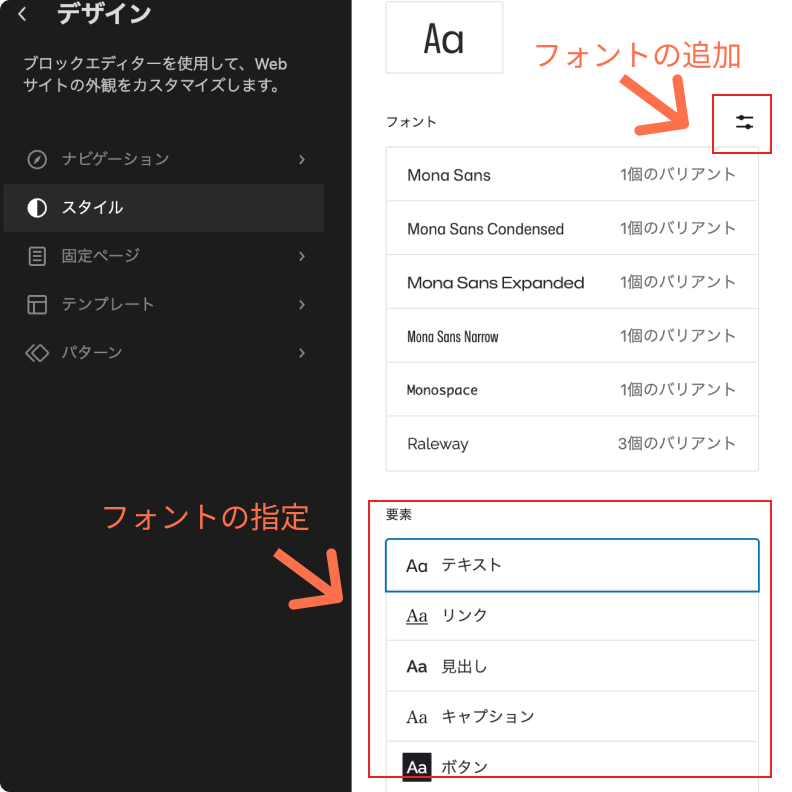Screen dimensions: 792x792
Task: Open the Raleway font row
Action: pyautogui.click(x=572, y=443)
